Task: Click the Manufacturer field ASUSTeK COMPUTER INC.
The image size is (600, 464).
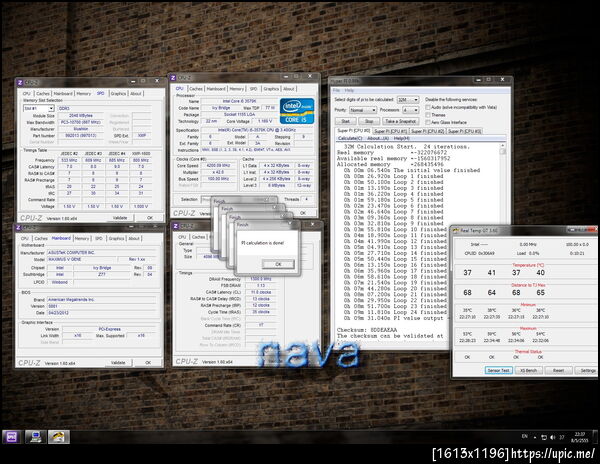Action: [102, 252]
